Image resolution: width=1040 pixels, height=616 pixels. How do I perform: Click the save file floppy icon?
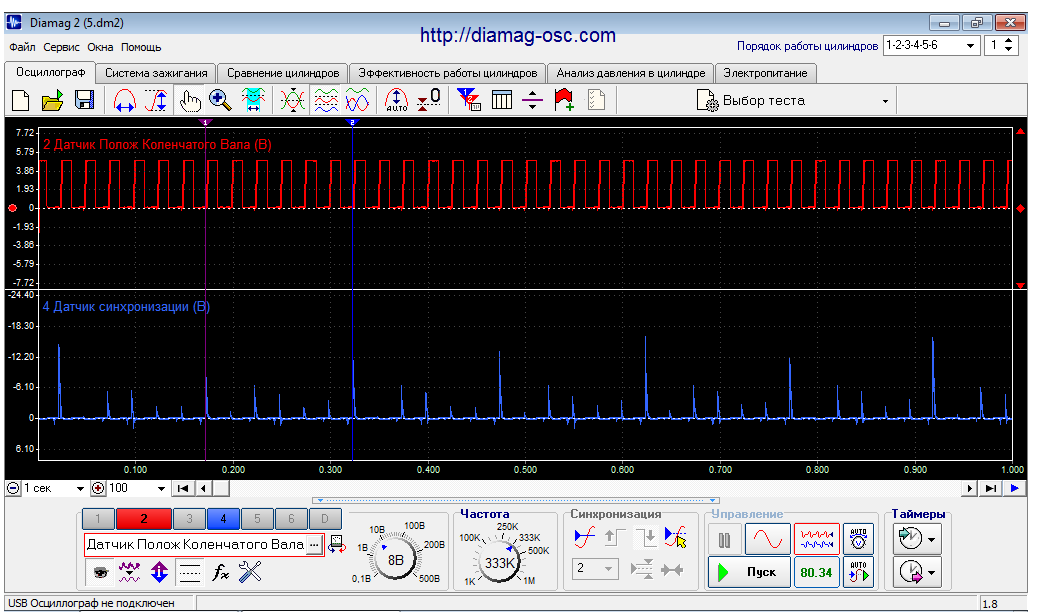tap(85, 100)
